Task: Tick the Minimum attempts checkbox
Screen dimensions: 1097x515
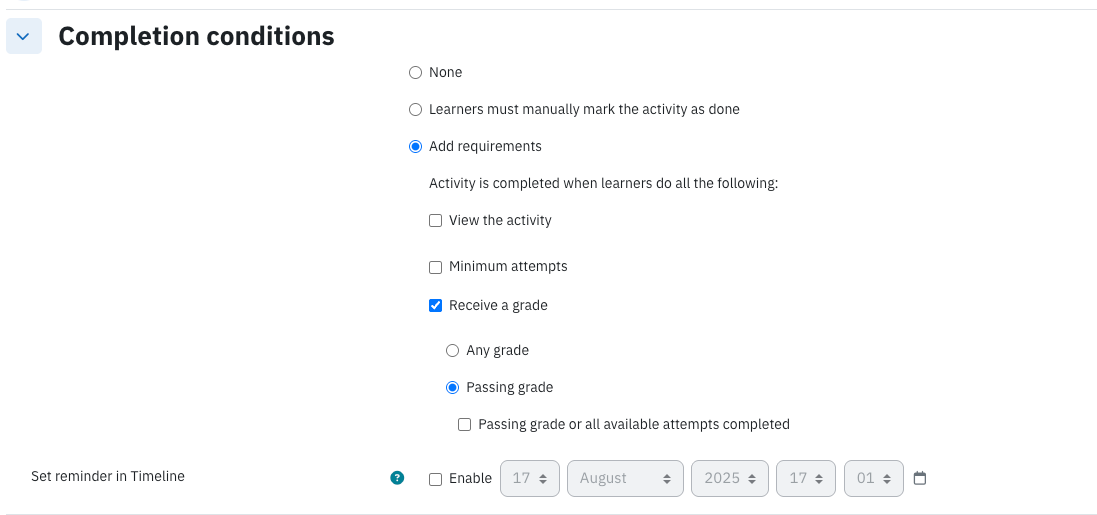Action: click(435, 267)
